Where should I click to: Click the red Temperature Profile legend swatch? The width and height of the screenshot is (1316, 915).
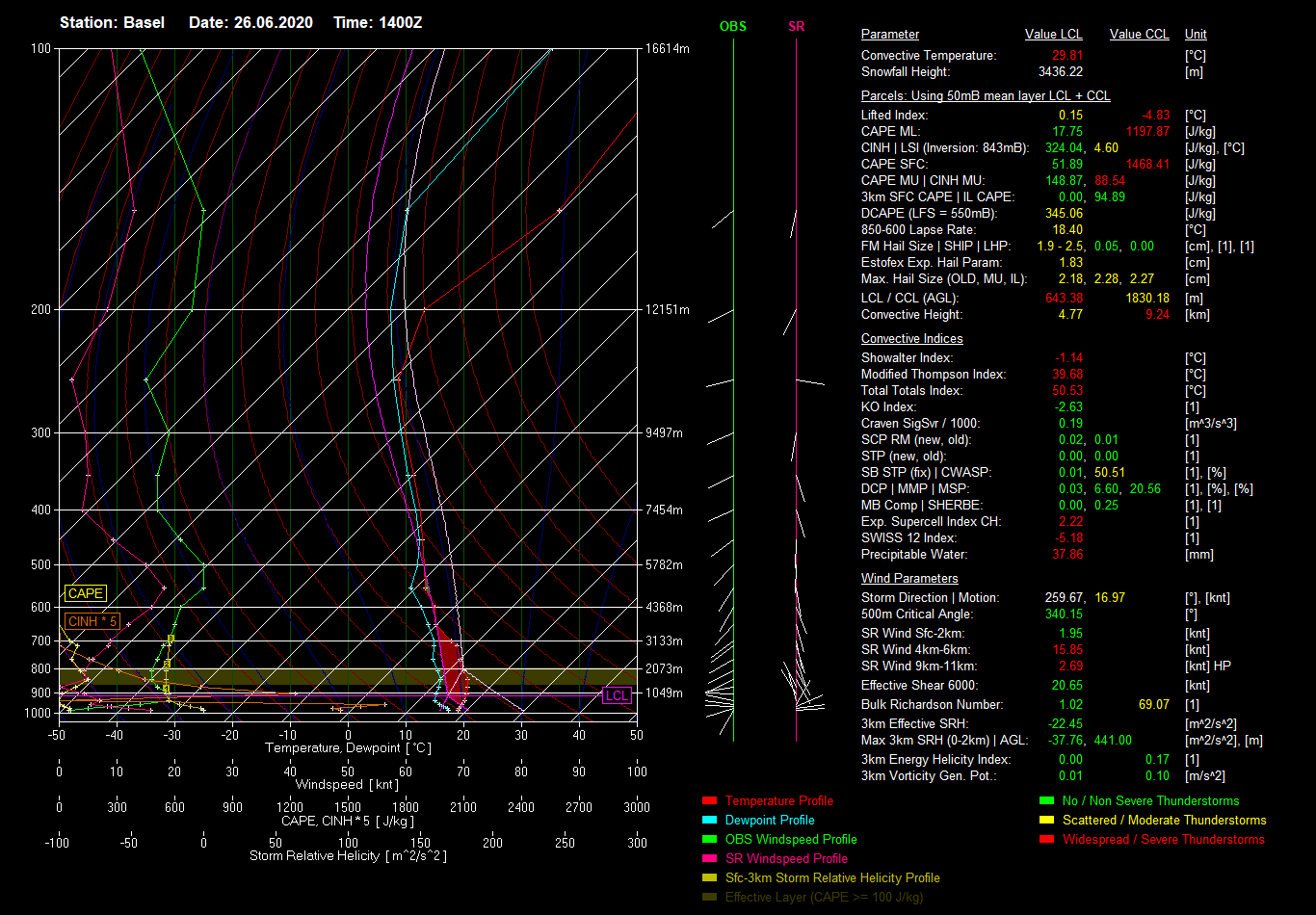(710, 801)
